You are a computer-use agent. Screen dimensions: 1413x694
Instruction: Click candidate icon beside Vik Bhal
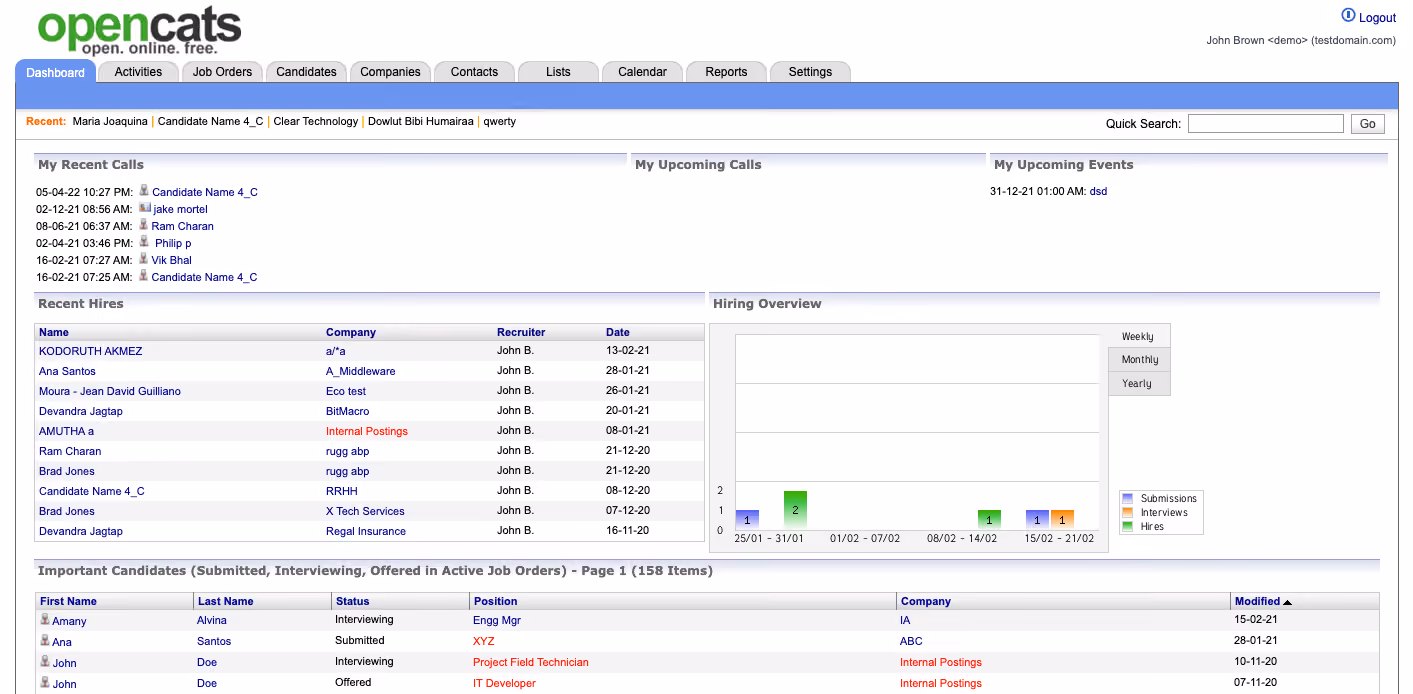(144, 259)
